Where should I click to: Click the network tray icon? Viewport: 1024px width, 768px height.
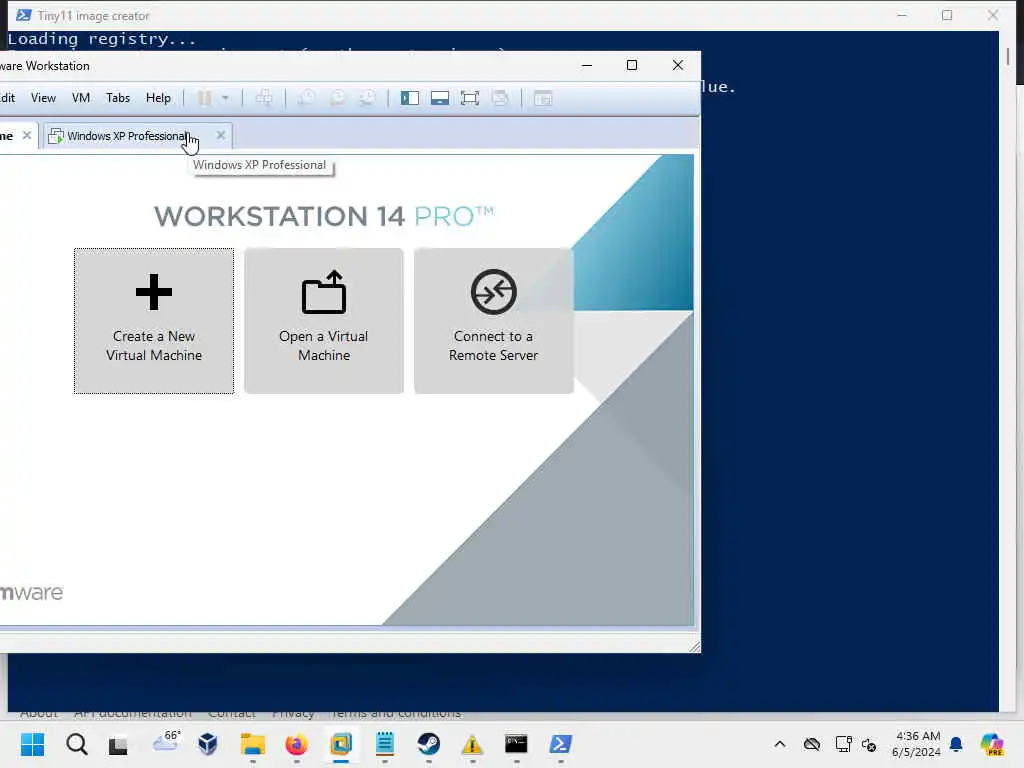(843, 744)
